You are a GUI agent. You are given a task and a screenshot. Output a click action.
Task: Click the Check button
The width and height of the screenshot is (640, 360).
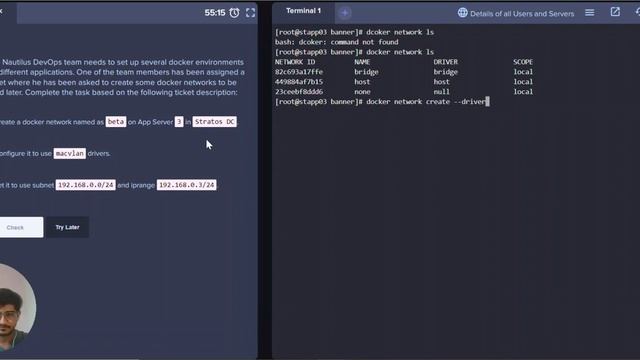point(20,227)
